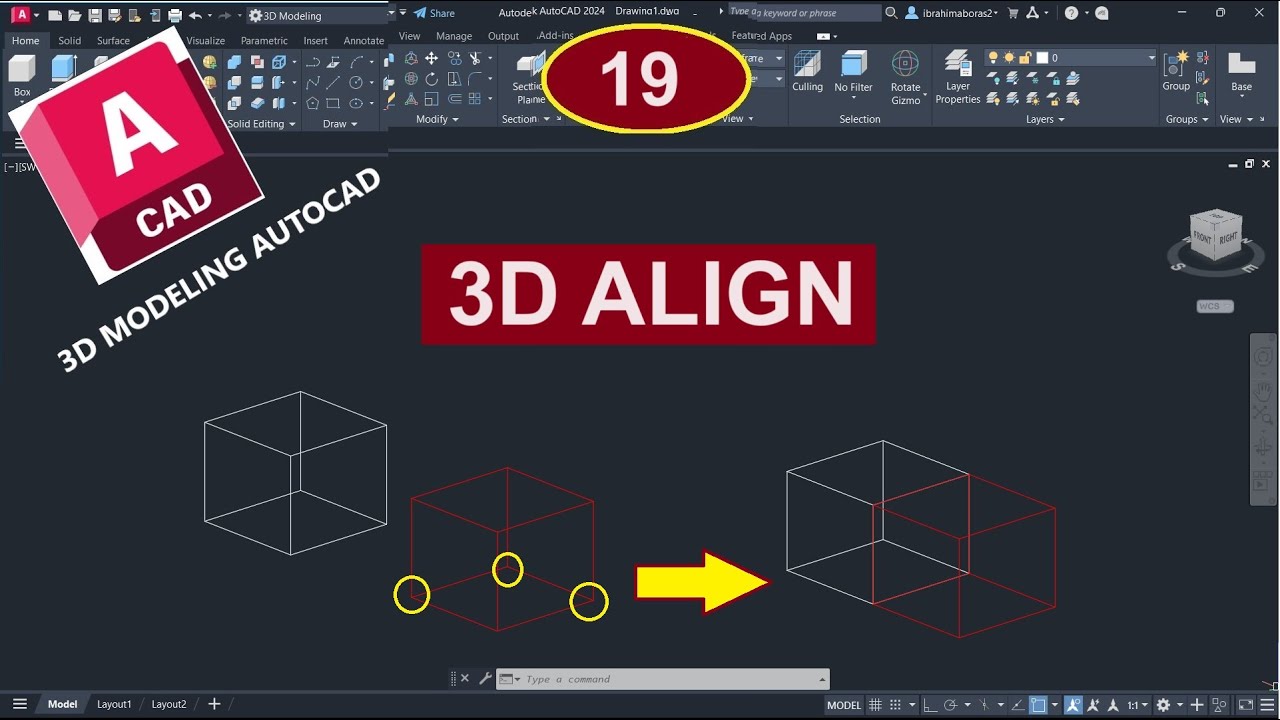The image size is (1280, 720).
Task: Toggle ortho mode in status bar
Action: pos(930,705)
